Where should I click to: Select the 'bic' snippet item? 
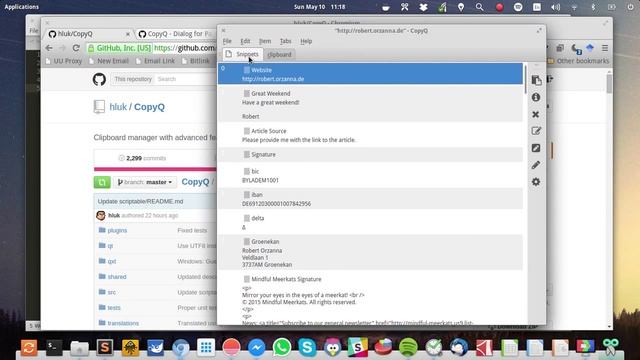click(x=370, y=176)
